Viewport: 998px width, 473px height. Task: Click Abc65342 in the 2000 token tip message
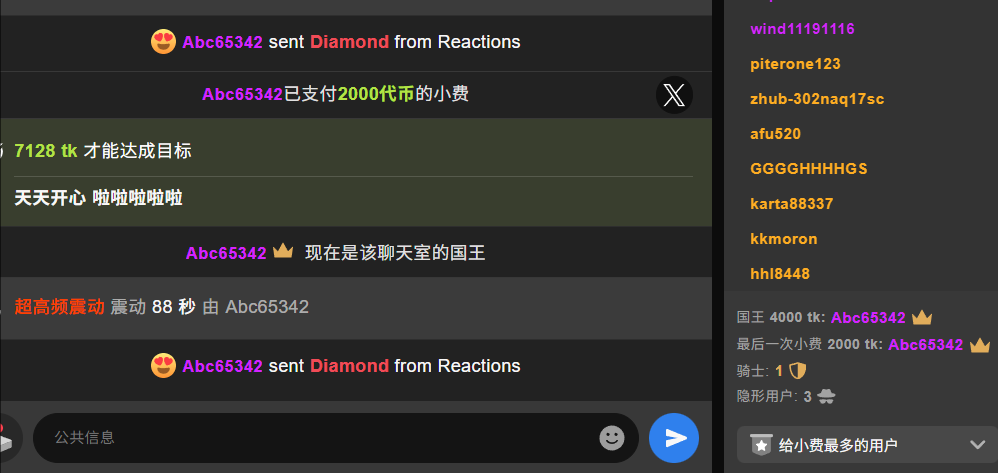pyautogui.click(x=242, y=94)
